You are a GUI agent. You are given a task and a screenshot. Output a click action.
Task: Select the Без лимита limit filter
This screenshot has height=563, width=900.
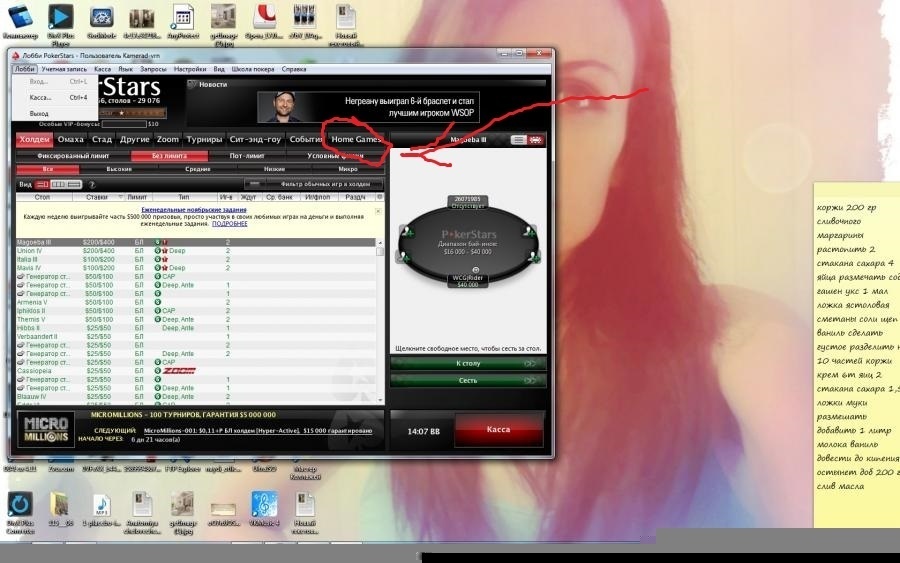tap(169, 156)
